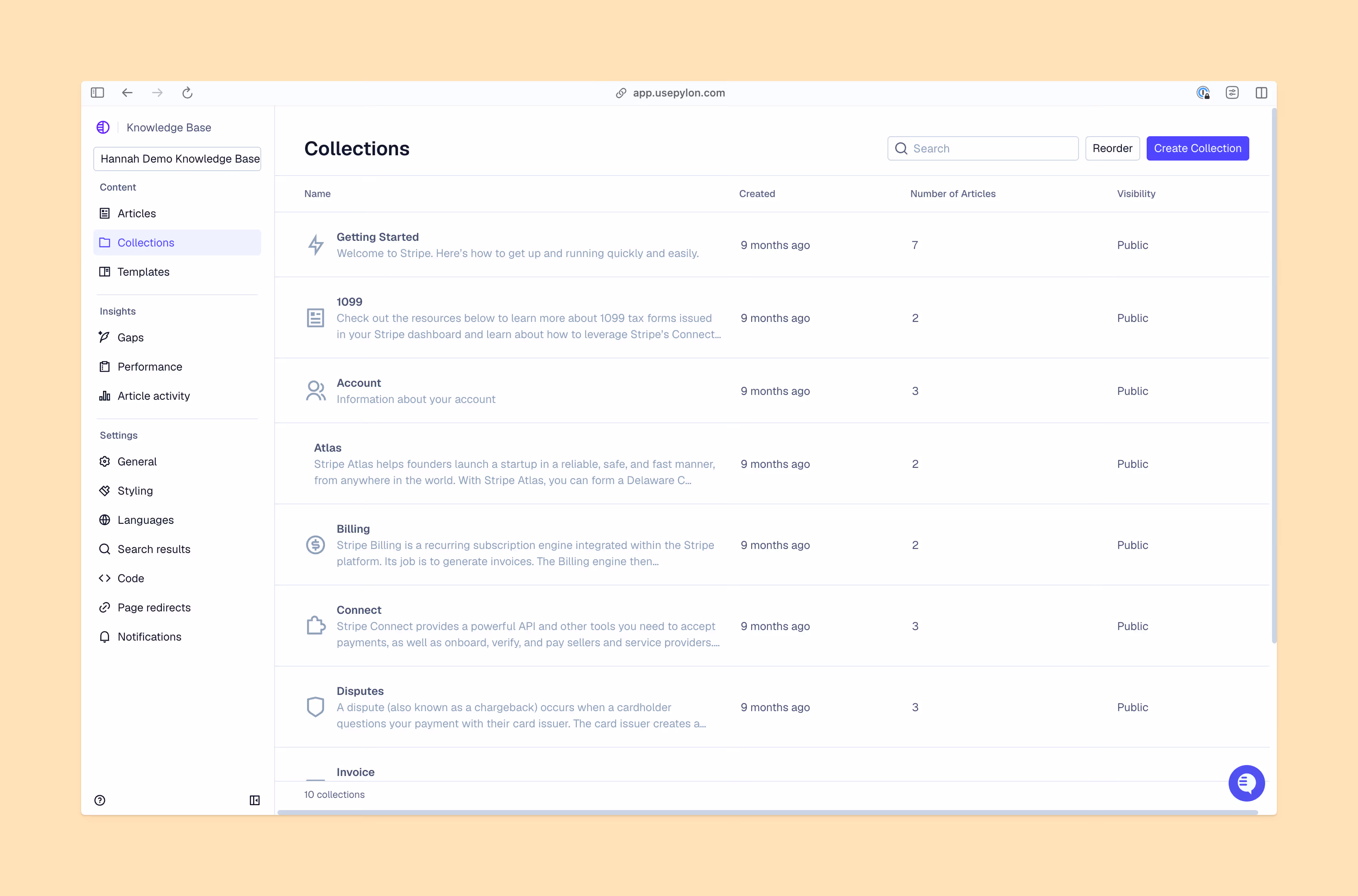Click the Reorder button
Screen dimensions: 1358x896
point(1112,148)
